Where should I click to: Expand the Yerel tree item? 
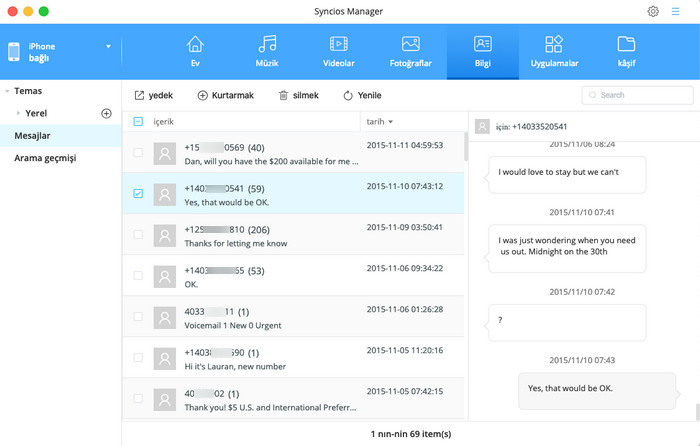click(x=18, y=113)
